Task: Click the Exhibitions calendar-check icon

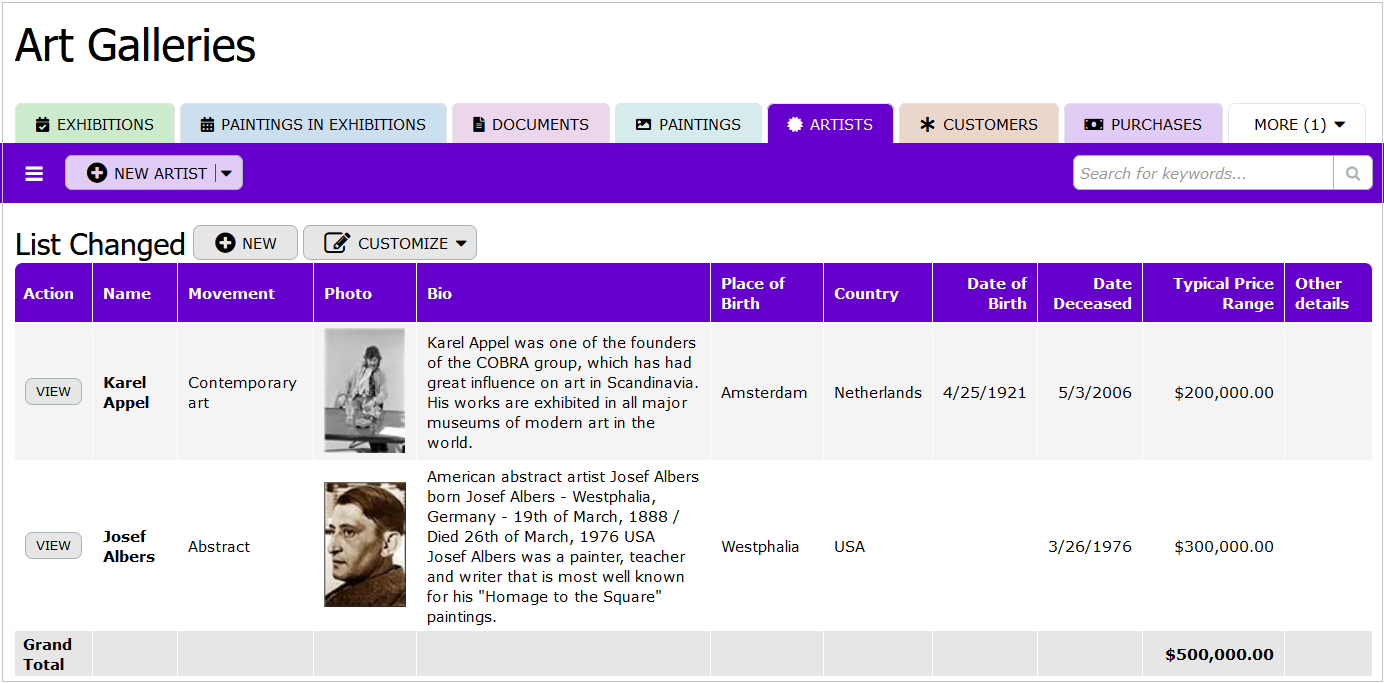Action: (x=42, y=125)
